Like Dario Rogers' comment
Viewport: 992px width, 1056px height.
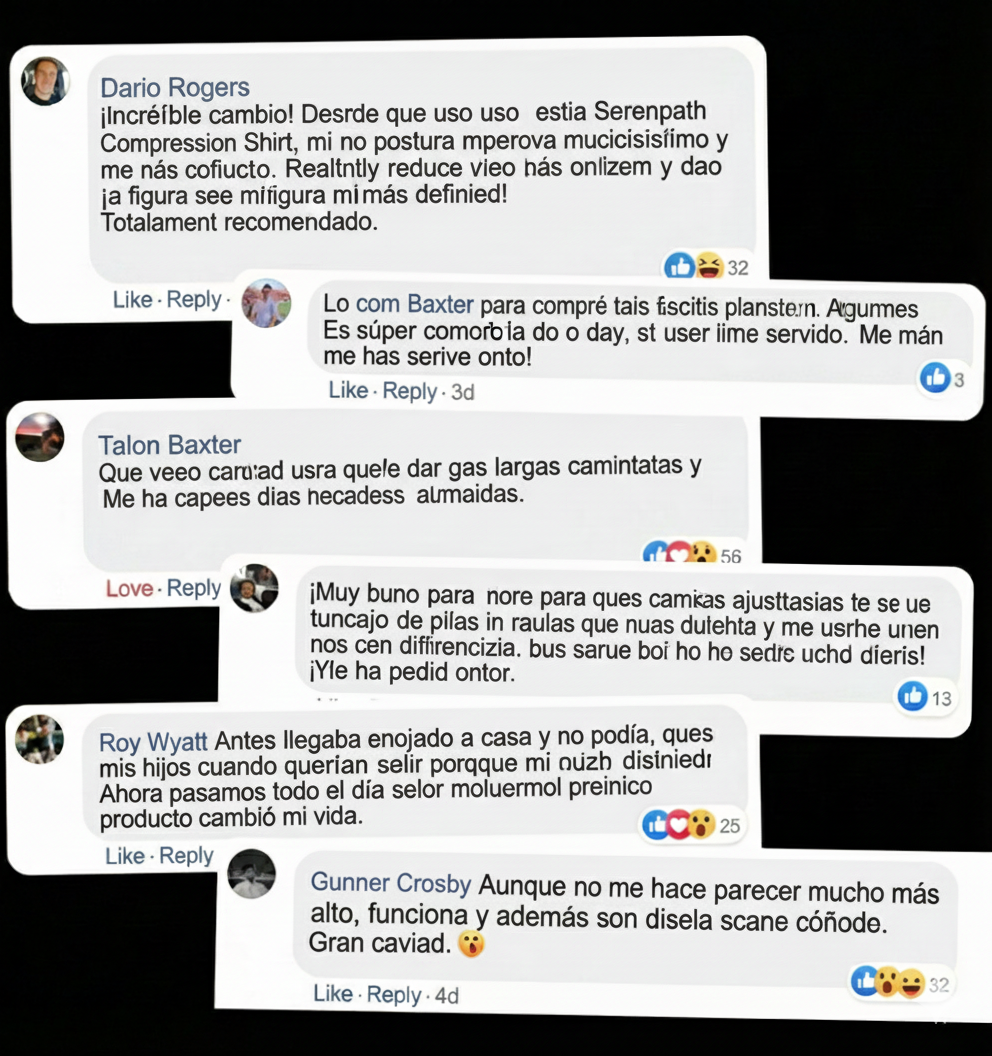coord(132,299)
